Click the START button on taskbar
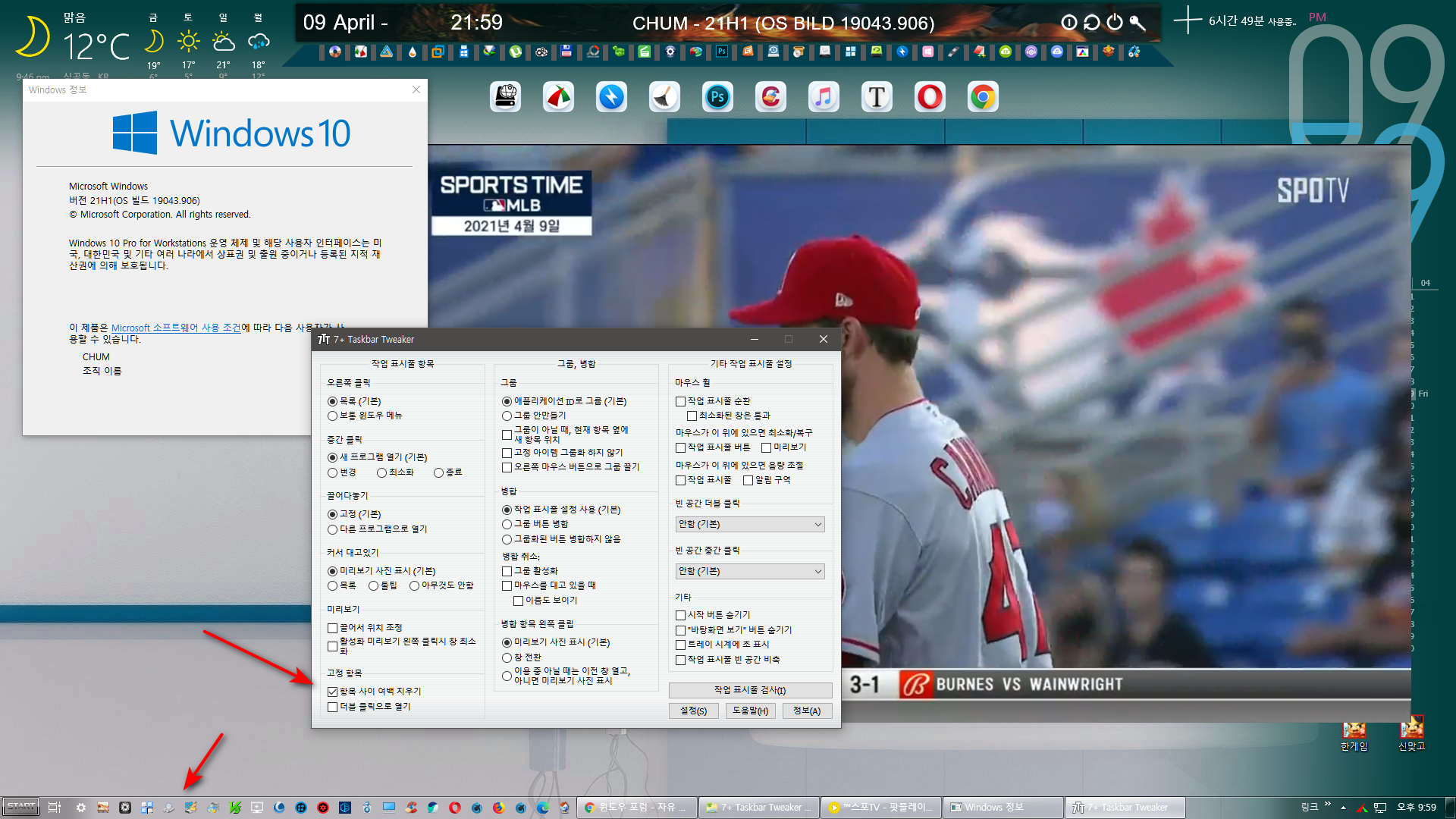The height and width of the screenshot is (819, 1456). 20,807
